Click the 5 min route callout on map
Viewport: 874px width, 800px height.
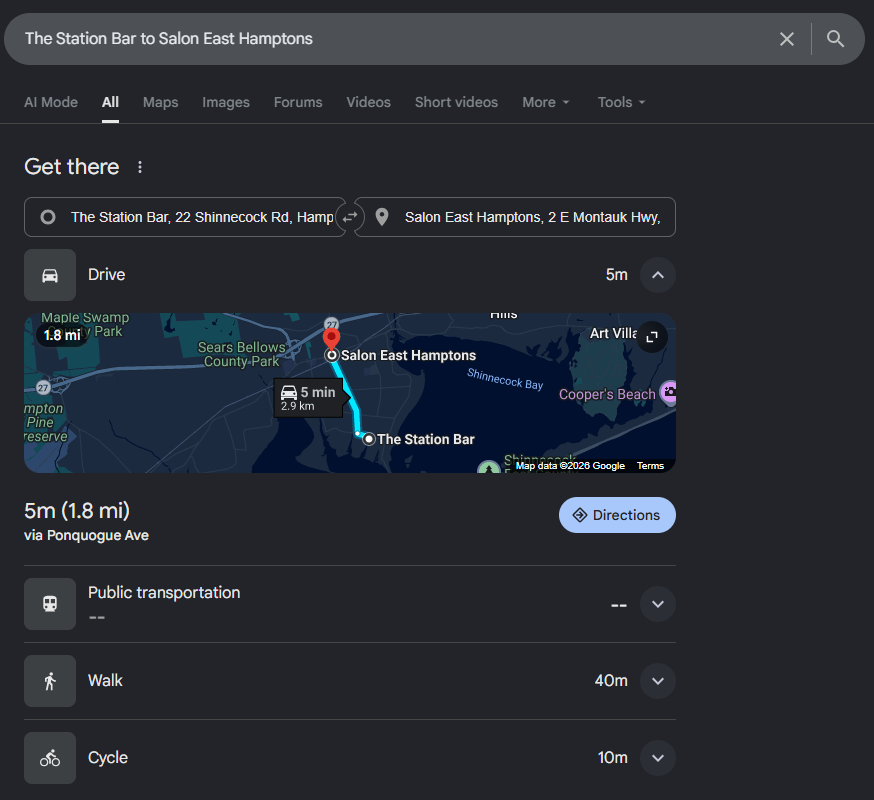click(x=311, y=398)
